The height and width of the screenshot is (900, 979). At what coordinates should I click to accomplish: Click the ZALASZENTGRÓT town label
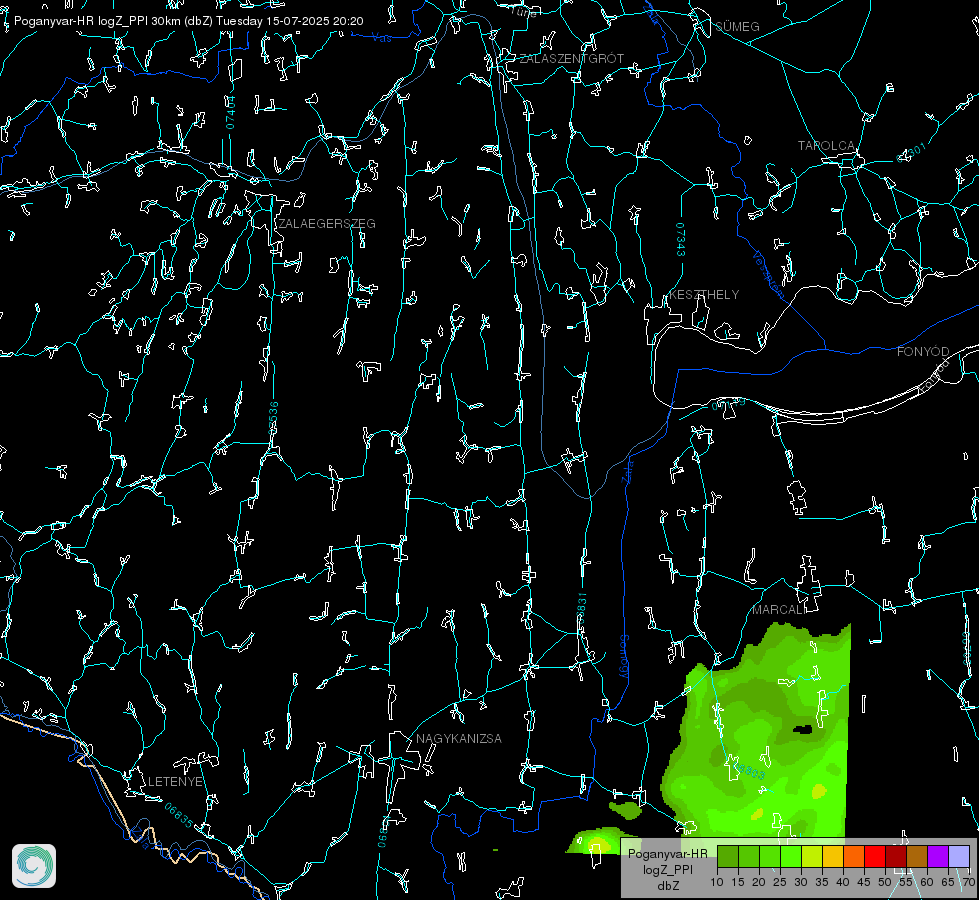[572, 59]
